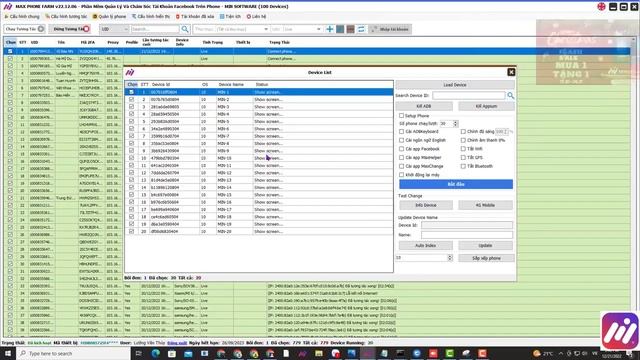This screenshot has width=640, height=360.
Task: Tick the Tắt Bluetooth checkbox
Action: pyautogui.click(x=463, y=166)
